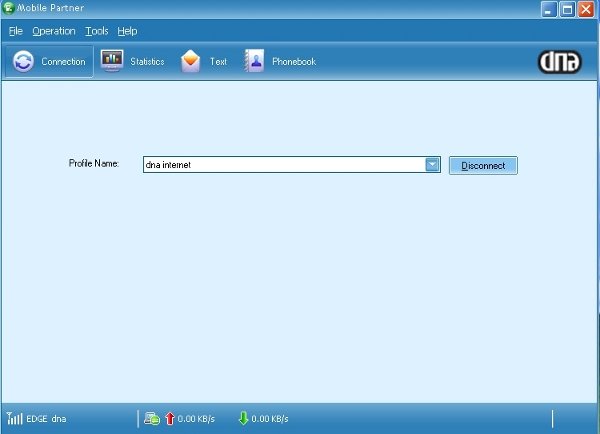Click the Disconnect button
The height and width of the screenshot is (434, 600).
pyautogui.click(x=483, y=165)
